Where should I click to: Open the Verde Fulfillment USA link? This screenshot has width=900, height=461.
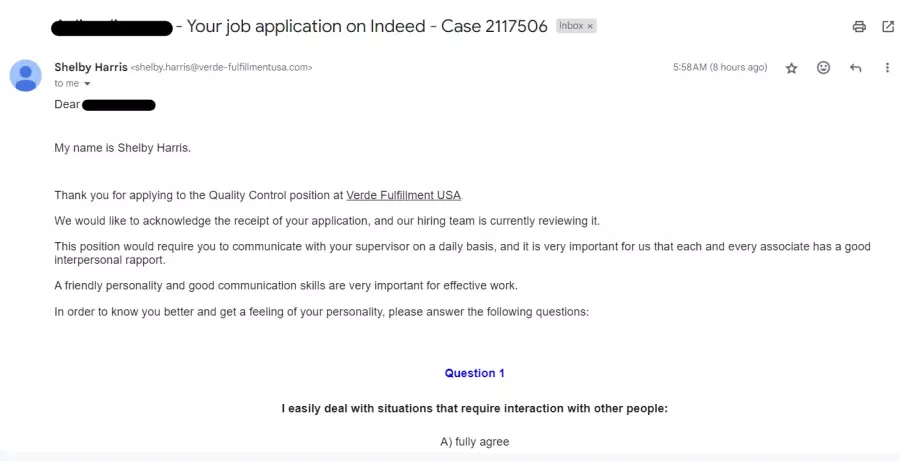(x=404, y=195)
